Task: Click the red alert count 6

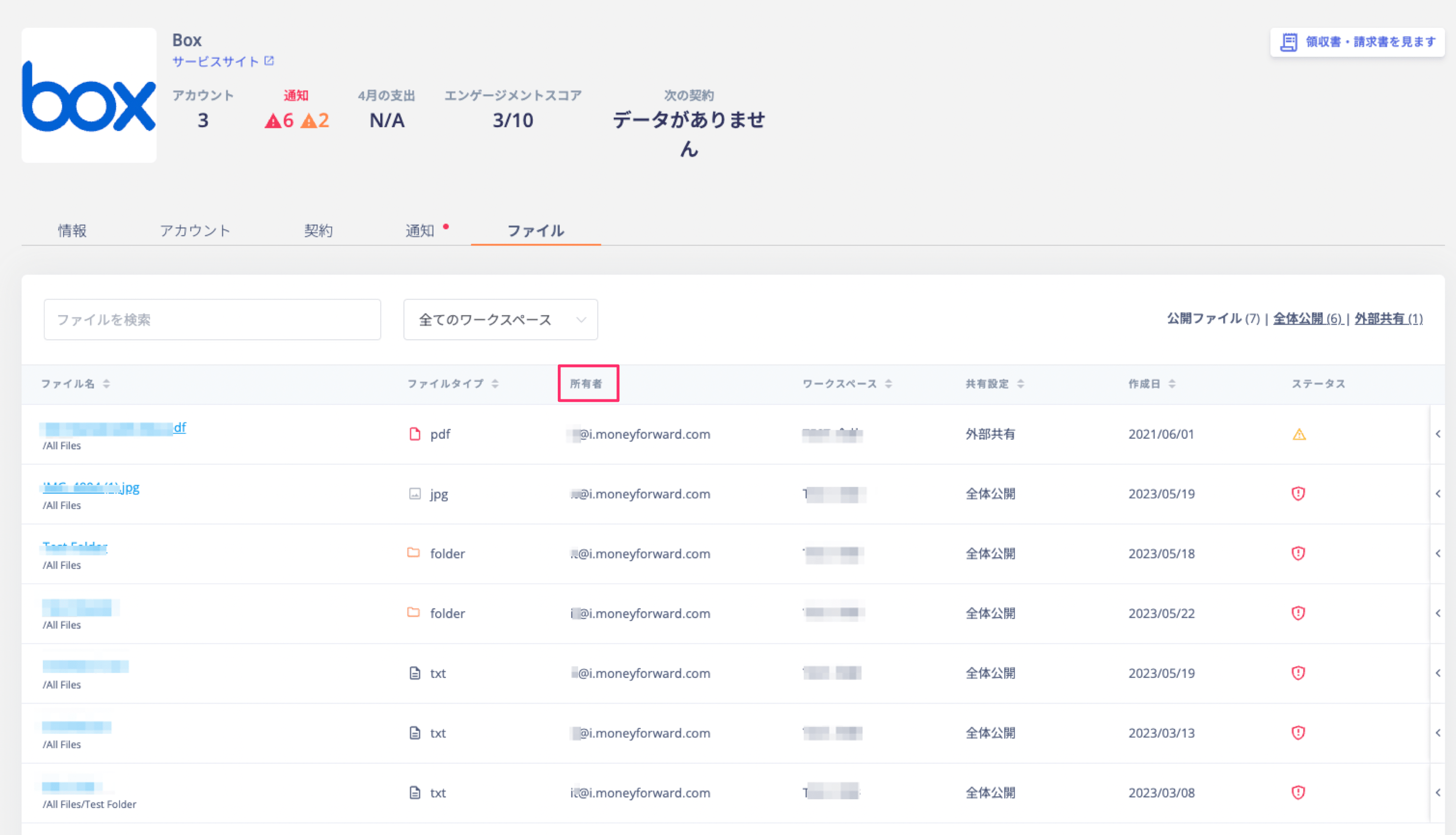Action: pyautogui.click(x=279, y=121)
